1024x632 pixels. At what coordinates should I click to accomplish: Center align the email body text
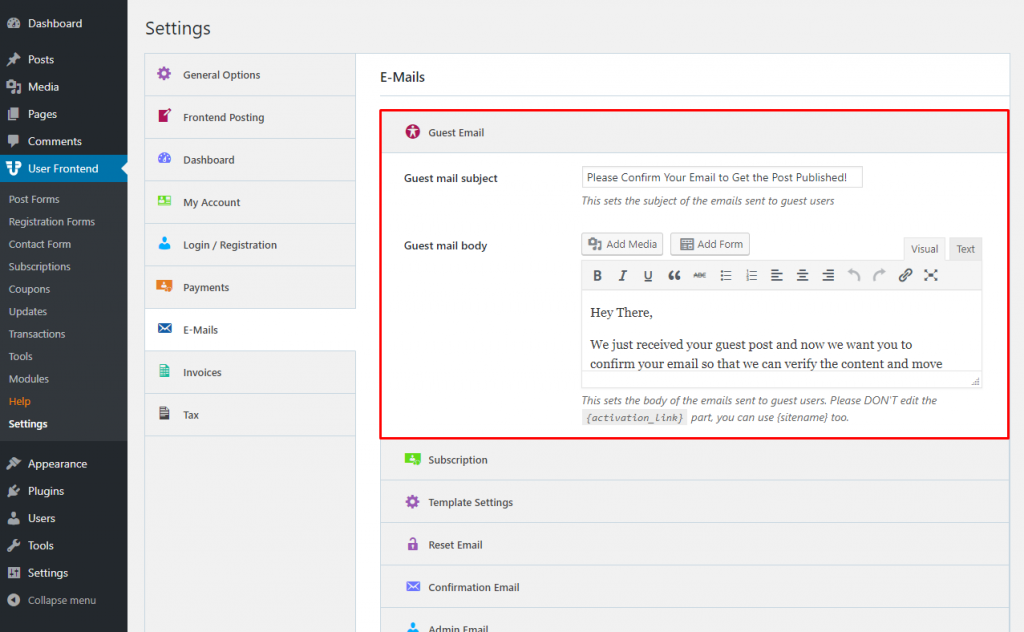click(802, 275)
